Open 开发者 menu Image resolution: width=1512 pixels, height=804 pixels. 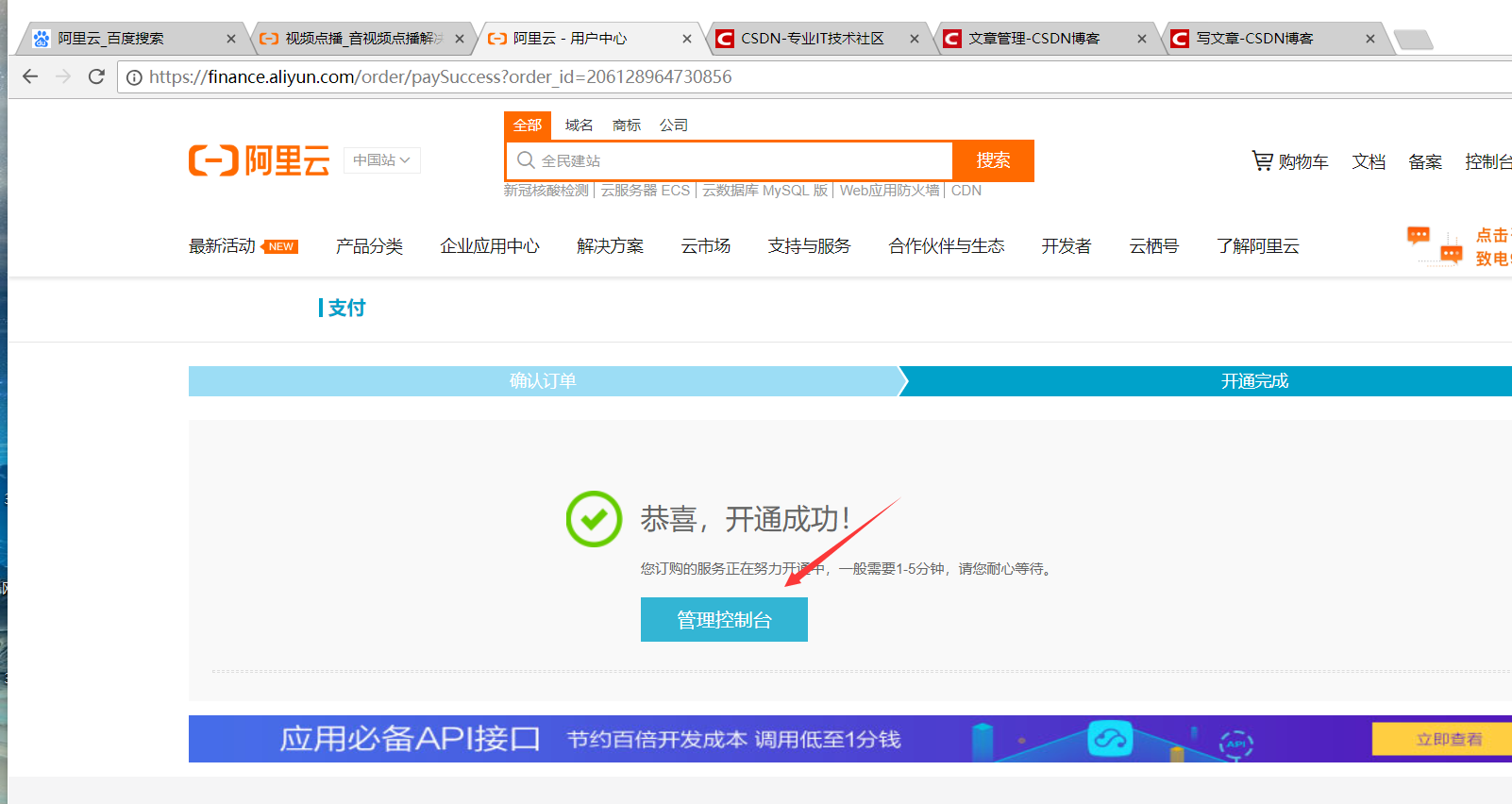[x=1067, y=246]
